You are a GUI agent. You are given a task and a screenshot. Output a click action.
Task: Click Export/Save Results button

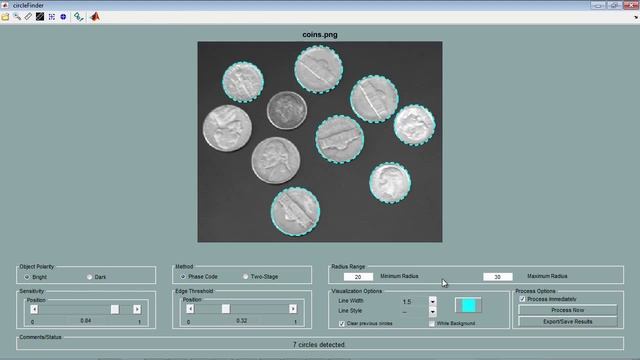(x=567, y=322)
